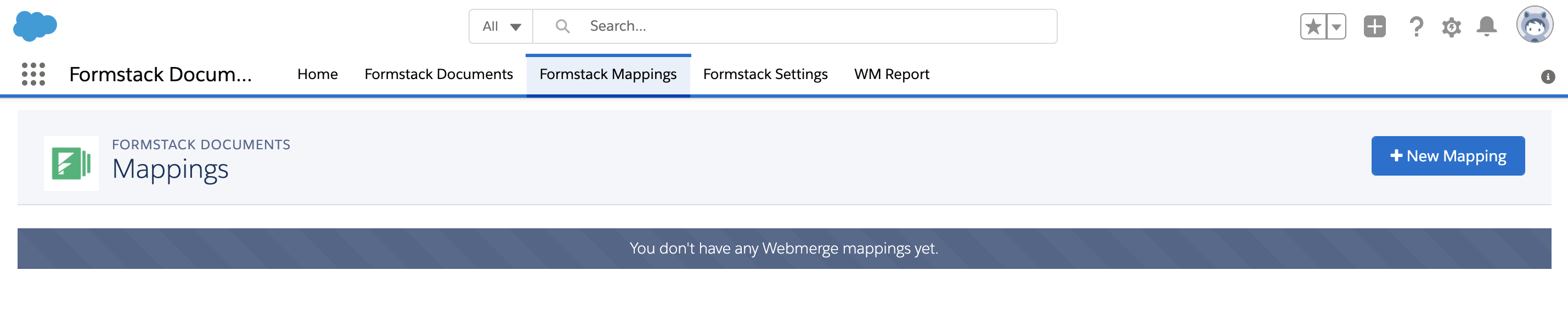Create a New Mapping
1568x315 pixels.
[1447, 156]
